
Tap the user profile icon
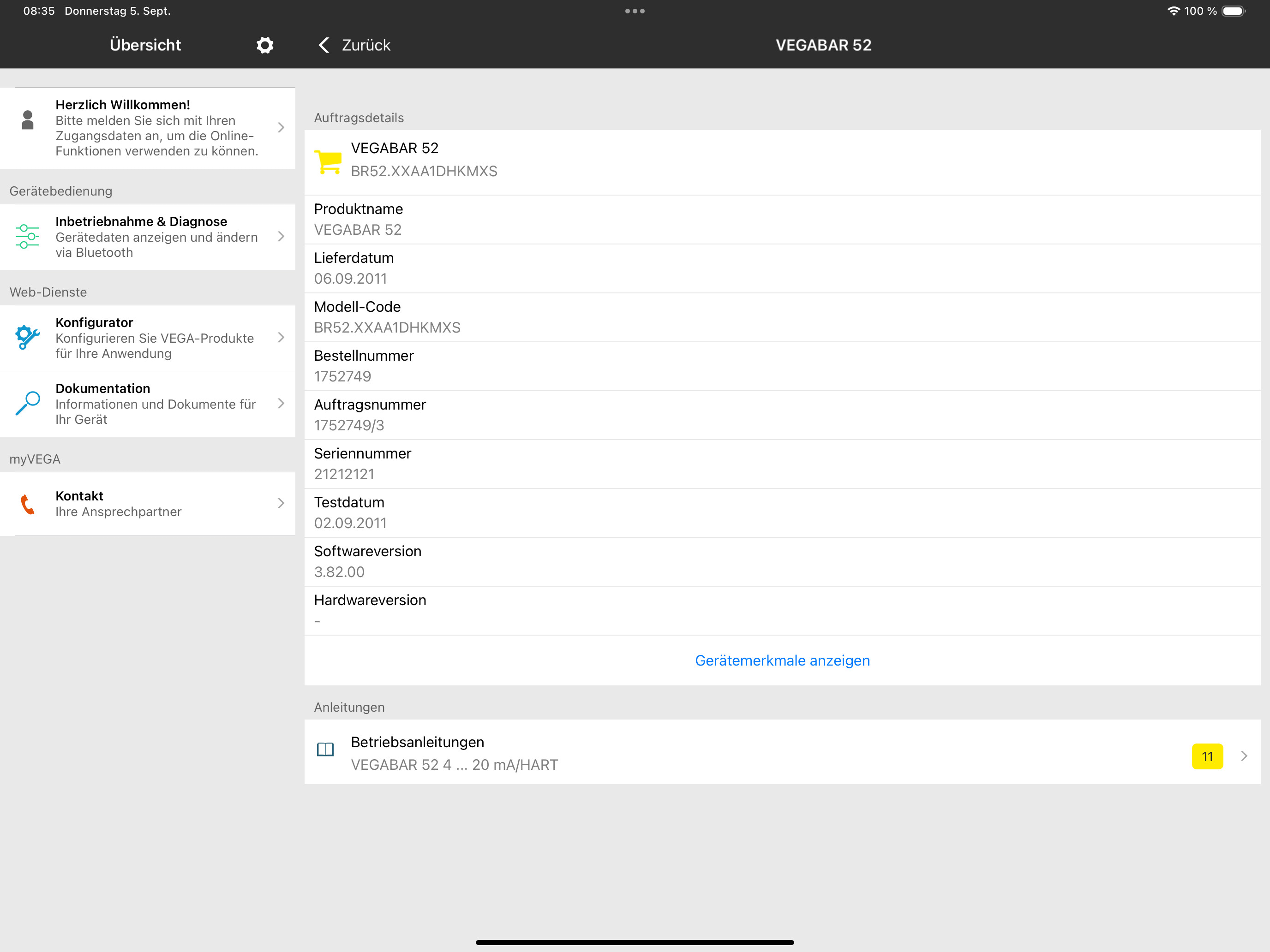pyautogui.click(x=28, y=120)
